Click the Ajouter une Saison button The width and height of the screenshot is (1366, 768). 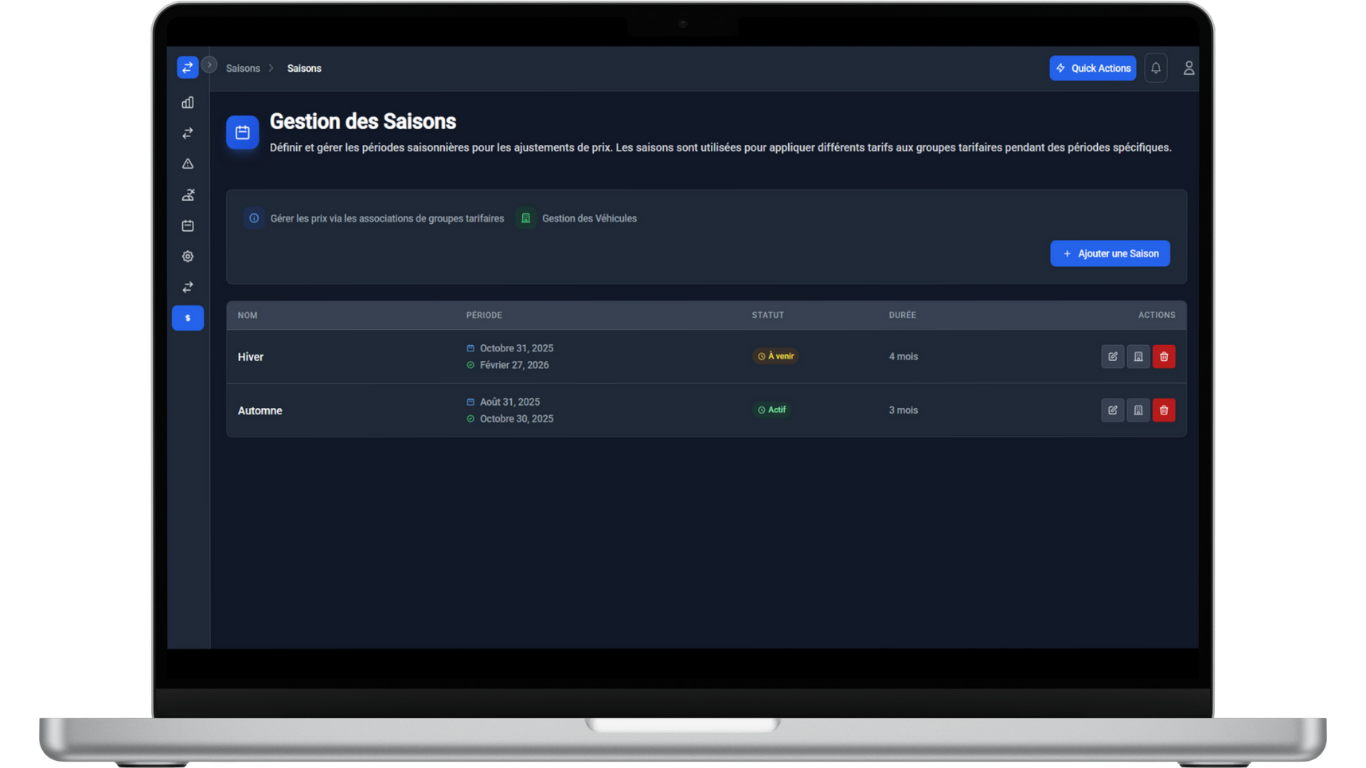1109,254
